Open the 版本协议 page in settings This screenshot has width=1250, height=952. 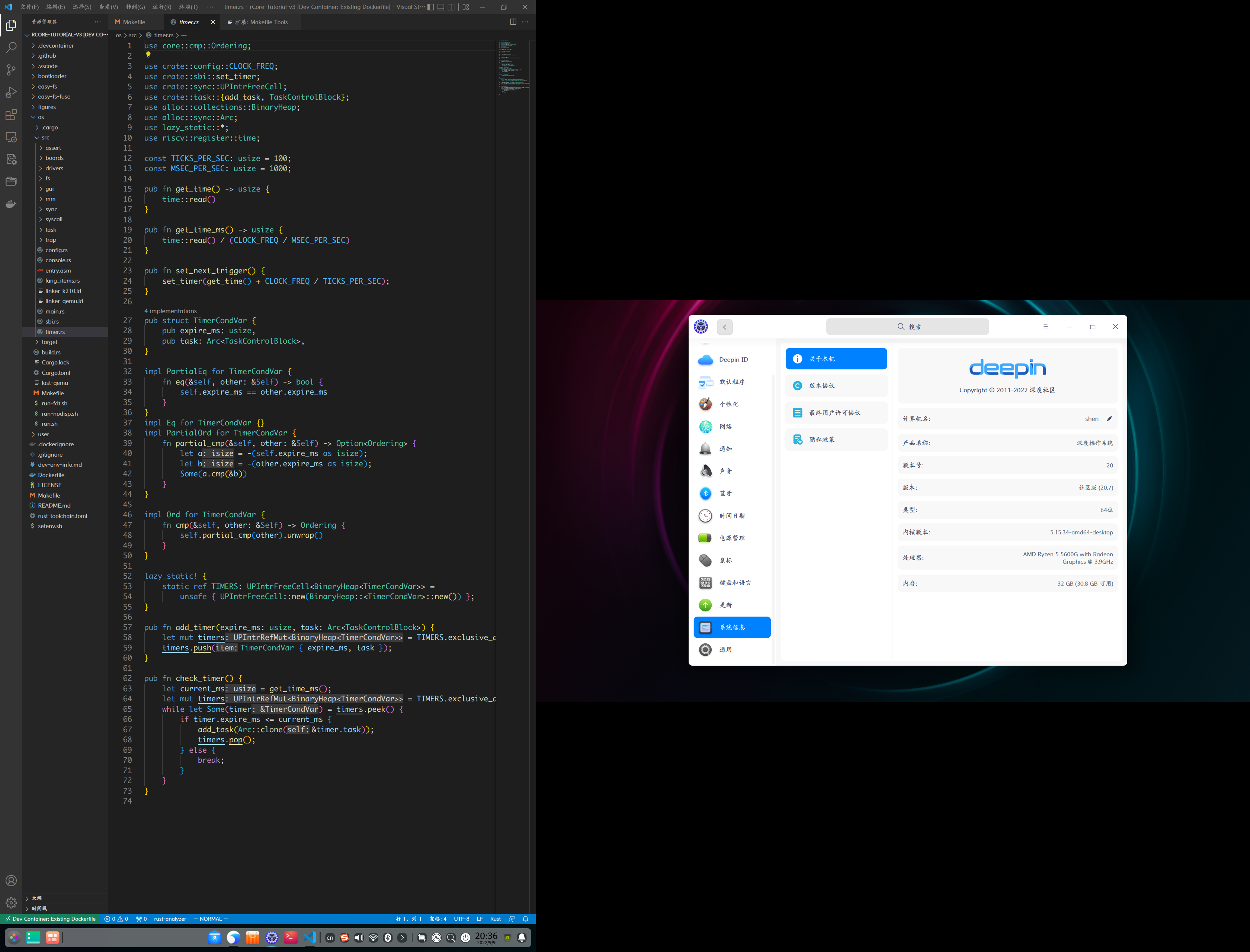point(836,386)
